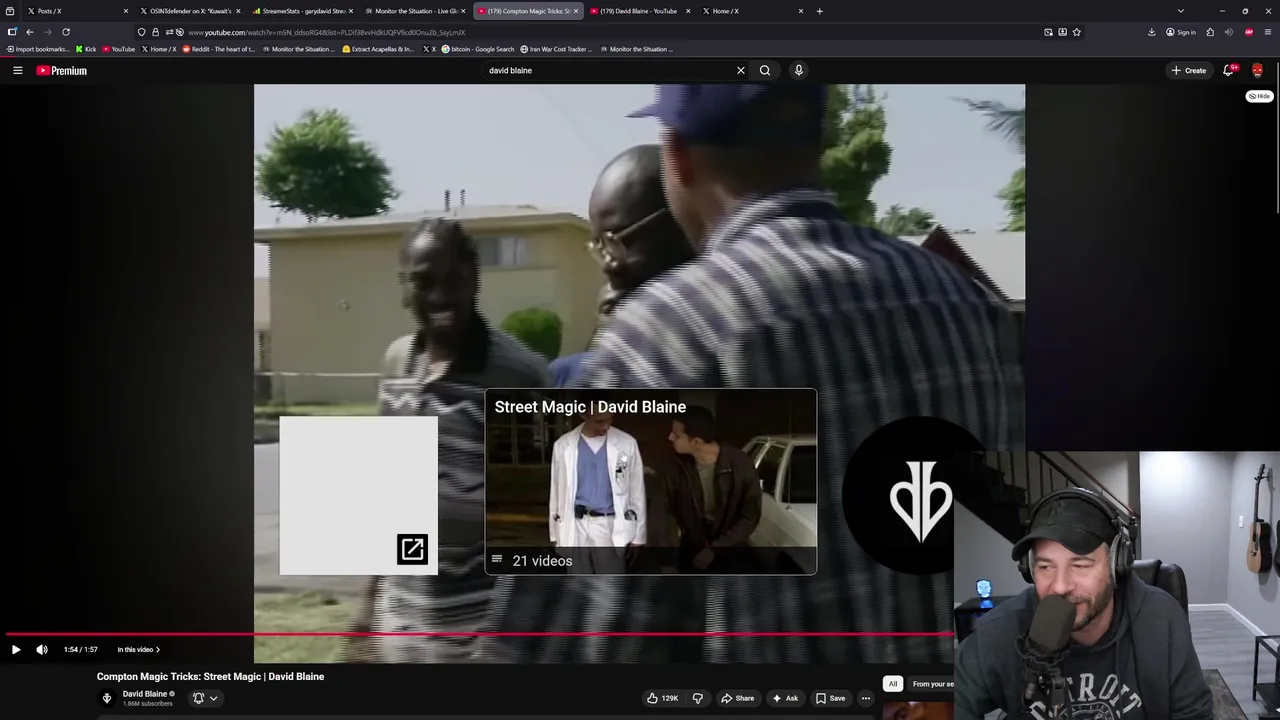
Task: Bookmark this page with the star icon
Action: (x=1076, y=32)
